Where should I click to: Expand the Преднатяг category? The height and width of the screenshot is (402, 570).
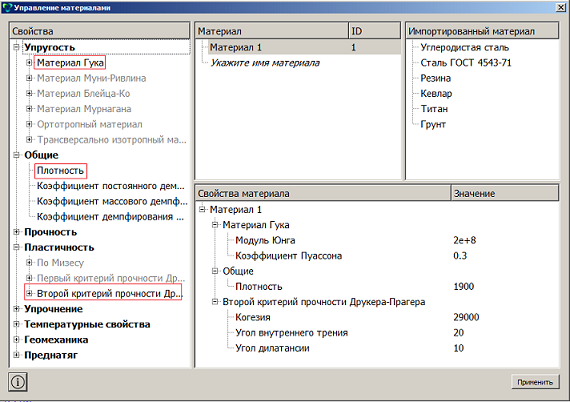[x=16, y=355]
